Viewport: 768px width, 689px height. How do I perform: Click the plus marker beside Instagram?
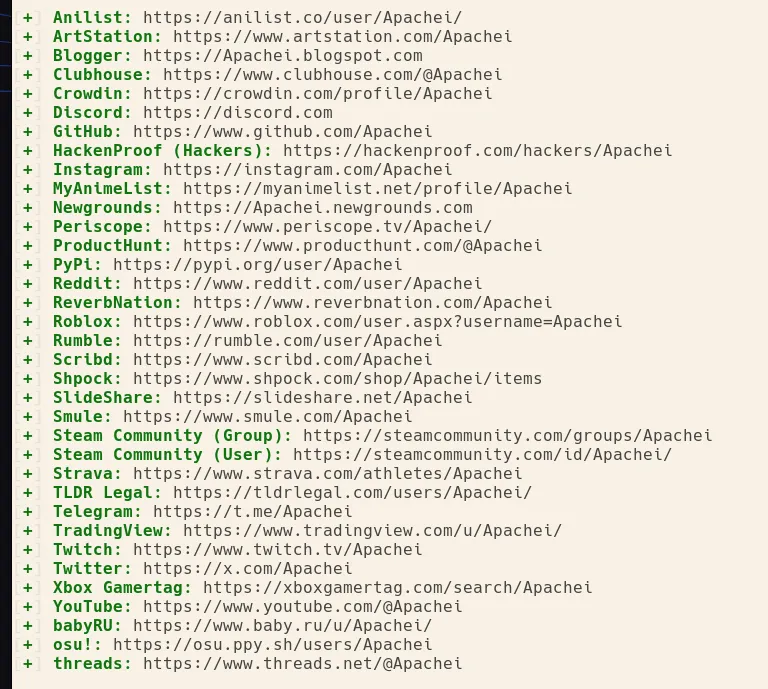pos(28,170)
